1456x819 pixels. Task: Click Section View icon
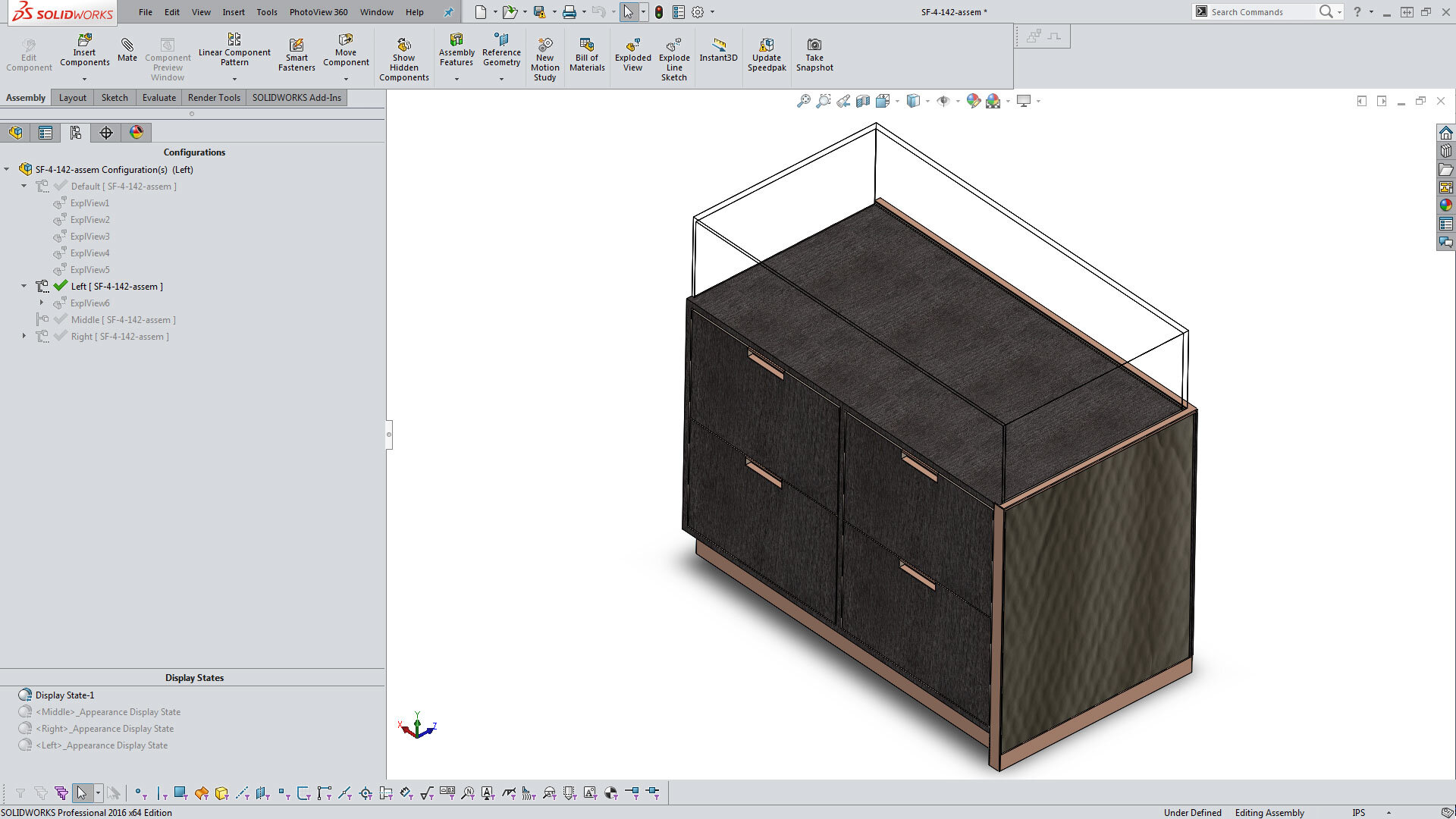[863, 101]
